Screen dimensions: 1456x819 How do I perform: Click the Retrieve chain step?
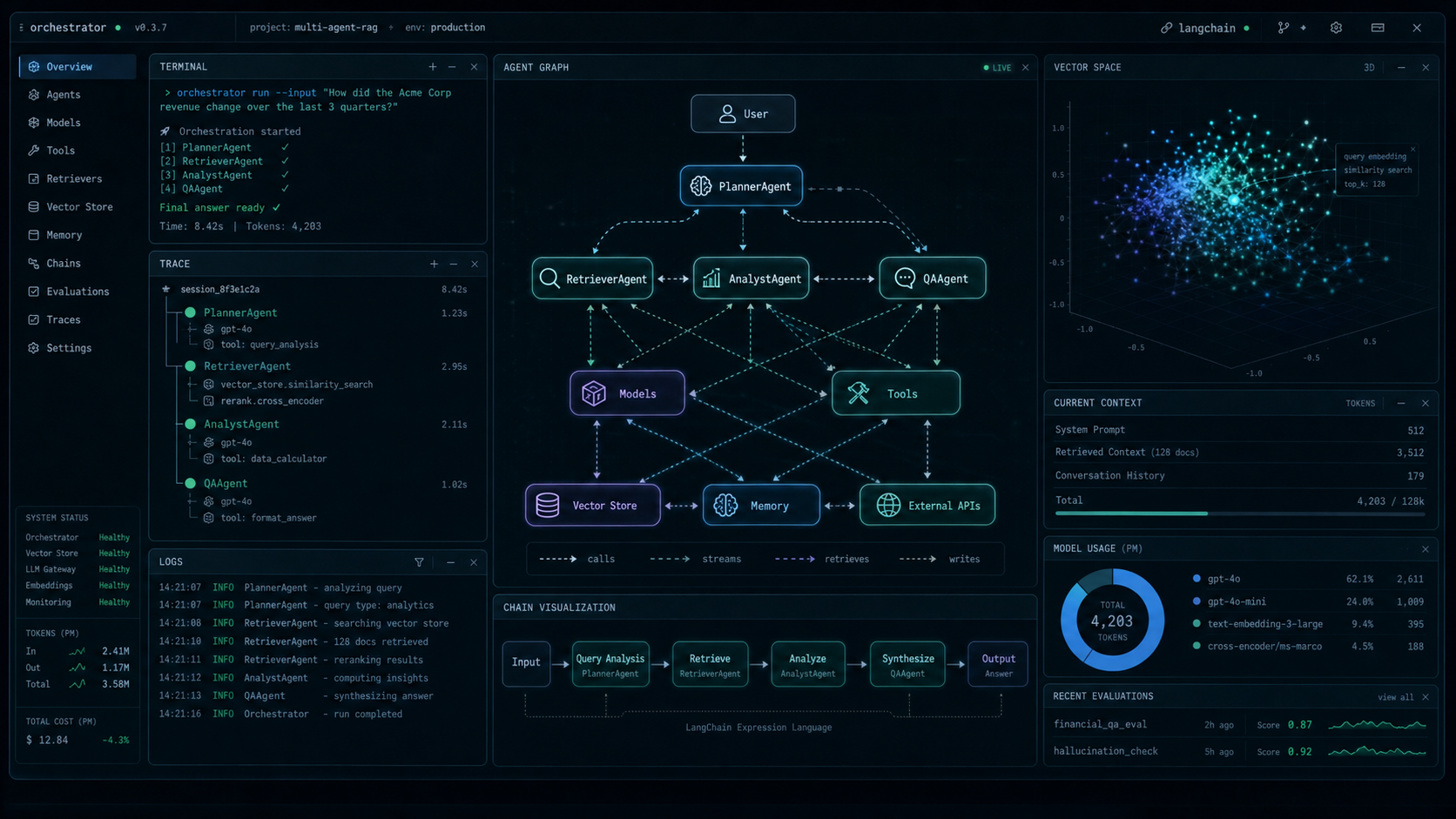710,663
